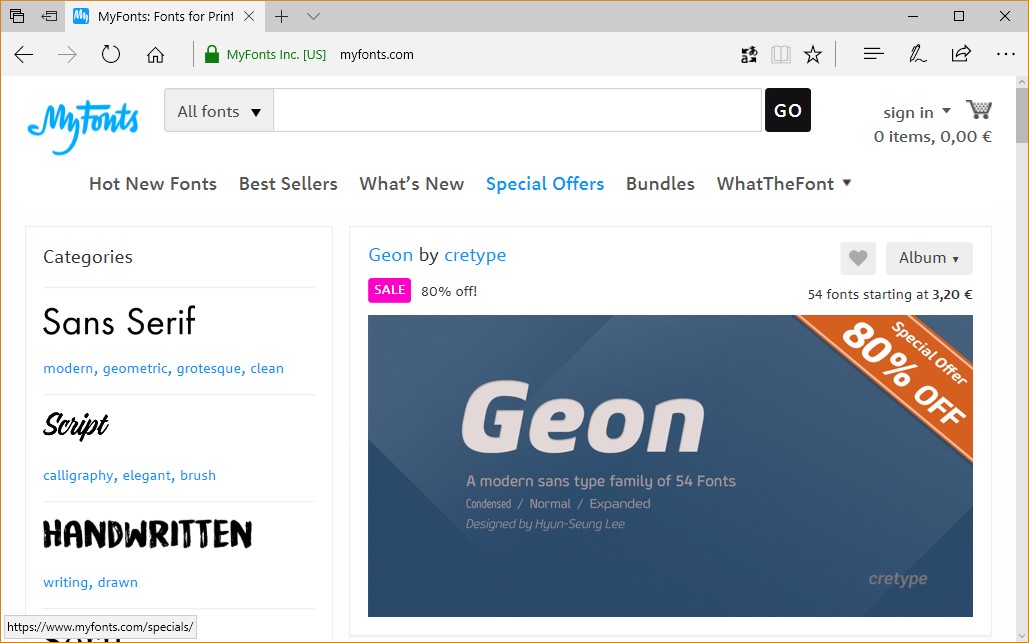1029x643 pixels.
Task: Click the browser refresh icon
Action: click(111, 55)
